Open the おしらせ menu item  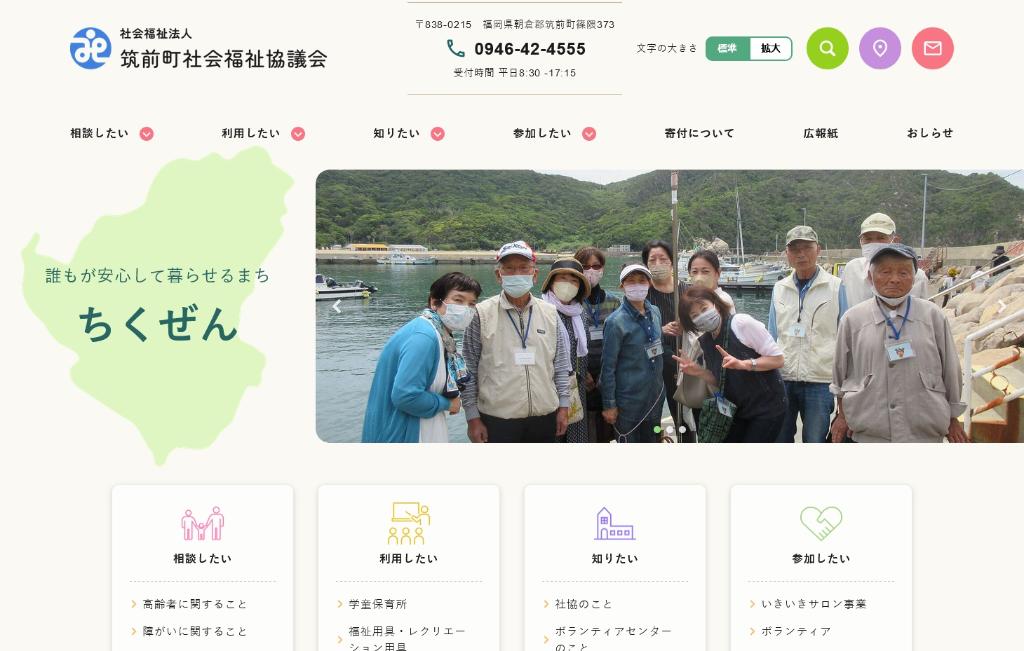click(929, 133)
